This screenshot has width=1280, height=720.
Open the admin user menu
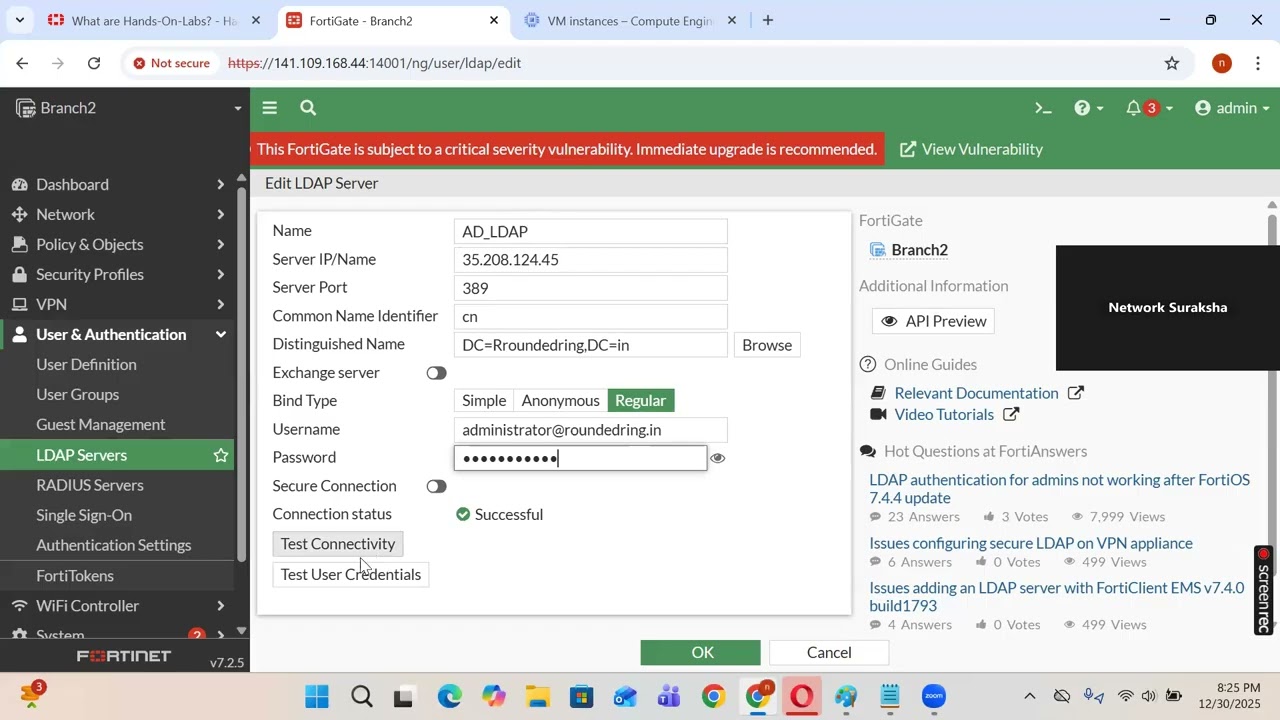point(1232,108)
